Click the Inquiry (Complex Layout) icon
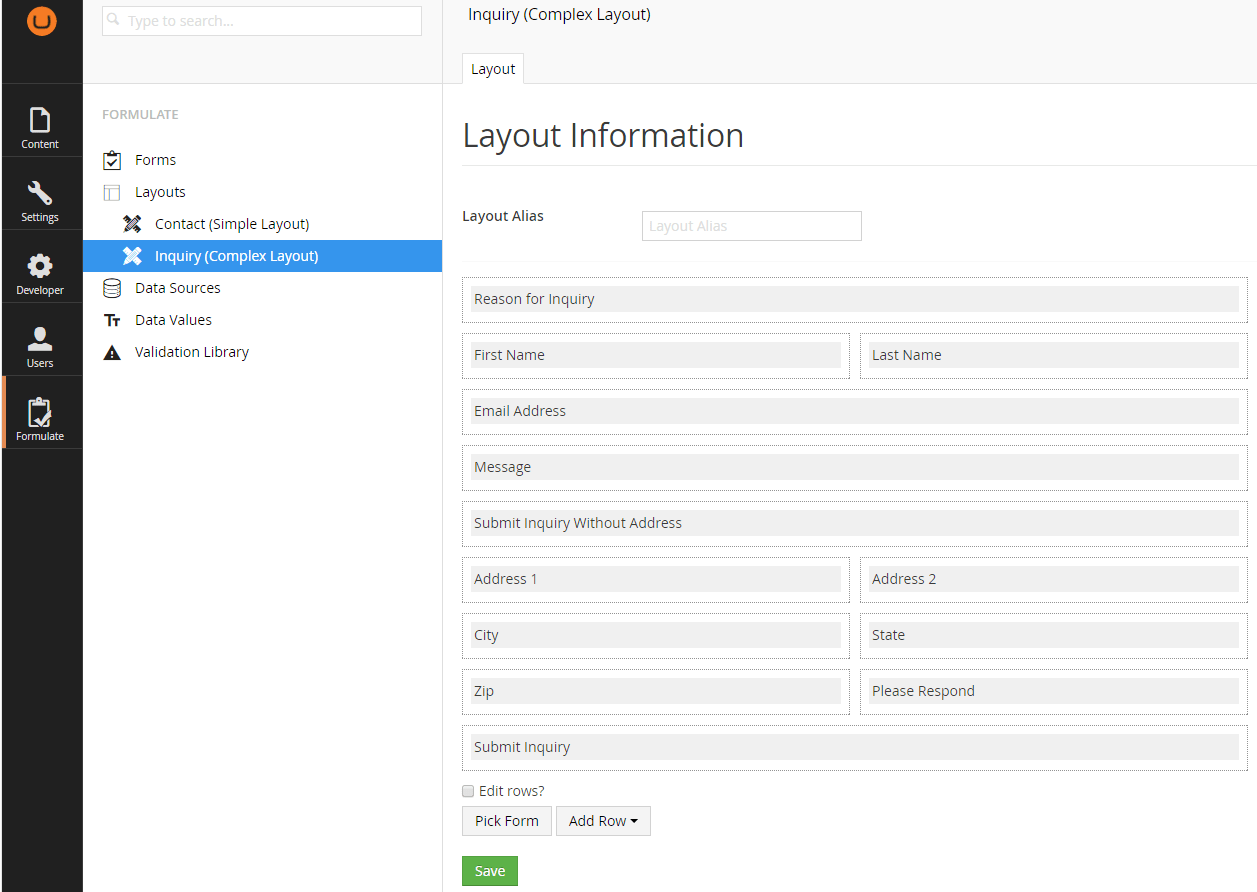Image resolution: width=1257 pixels, height=892 pixels. click(x=132, y=256)
